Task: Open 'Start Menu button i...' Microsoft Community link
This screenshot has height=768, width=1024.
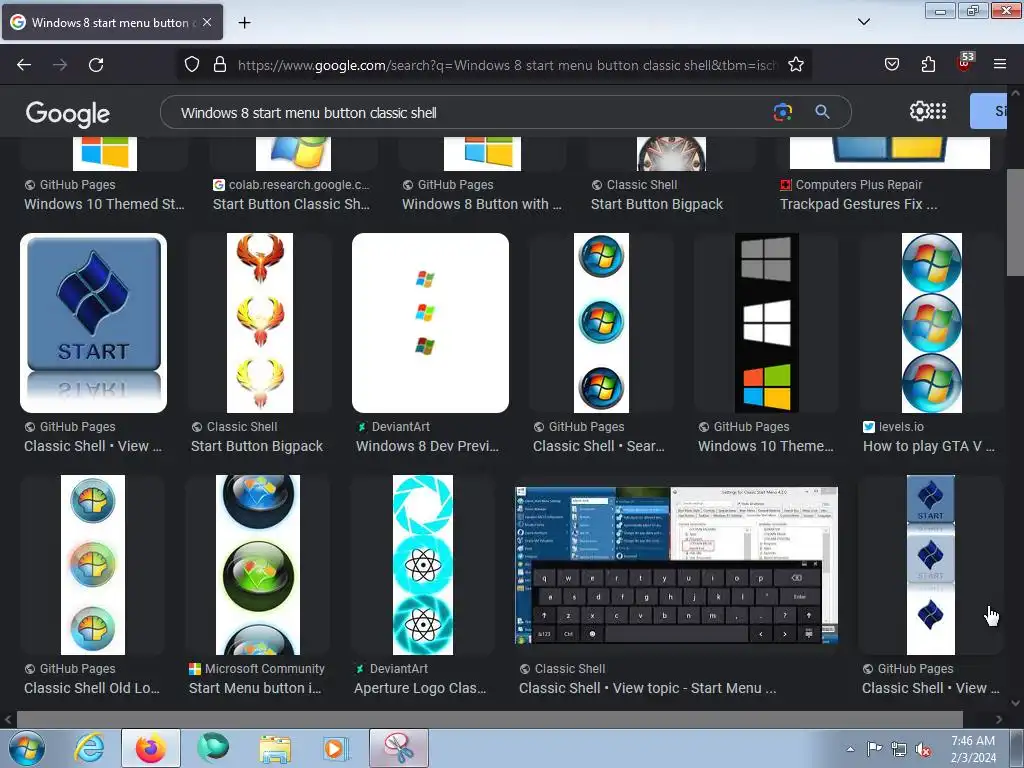Action: [x=255, y=688]
